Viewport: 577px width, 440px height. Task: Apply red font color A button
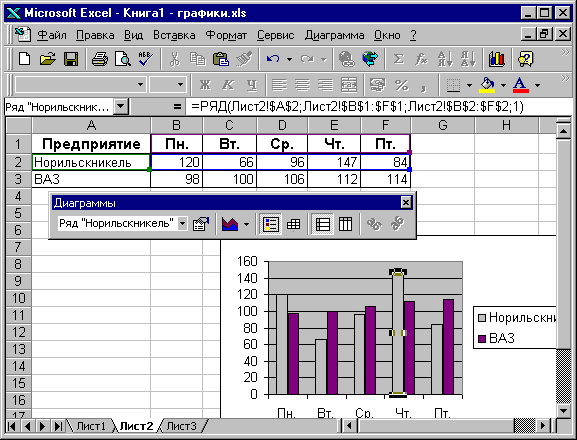(521, 85)
